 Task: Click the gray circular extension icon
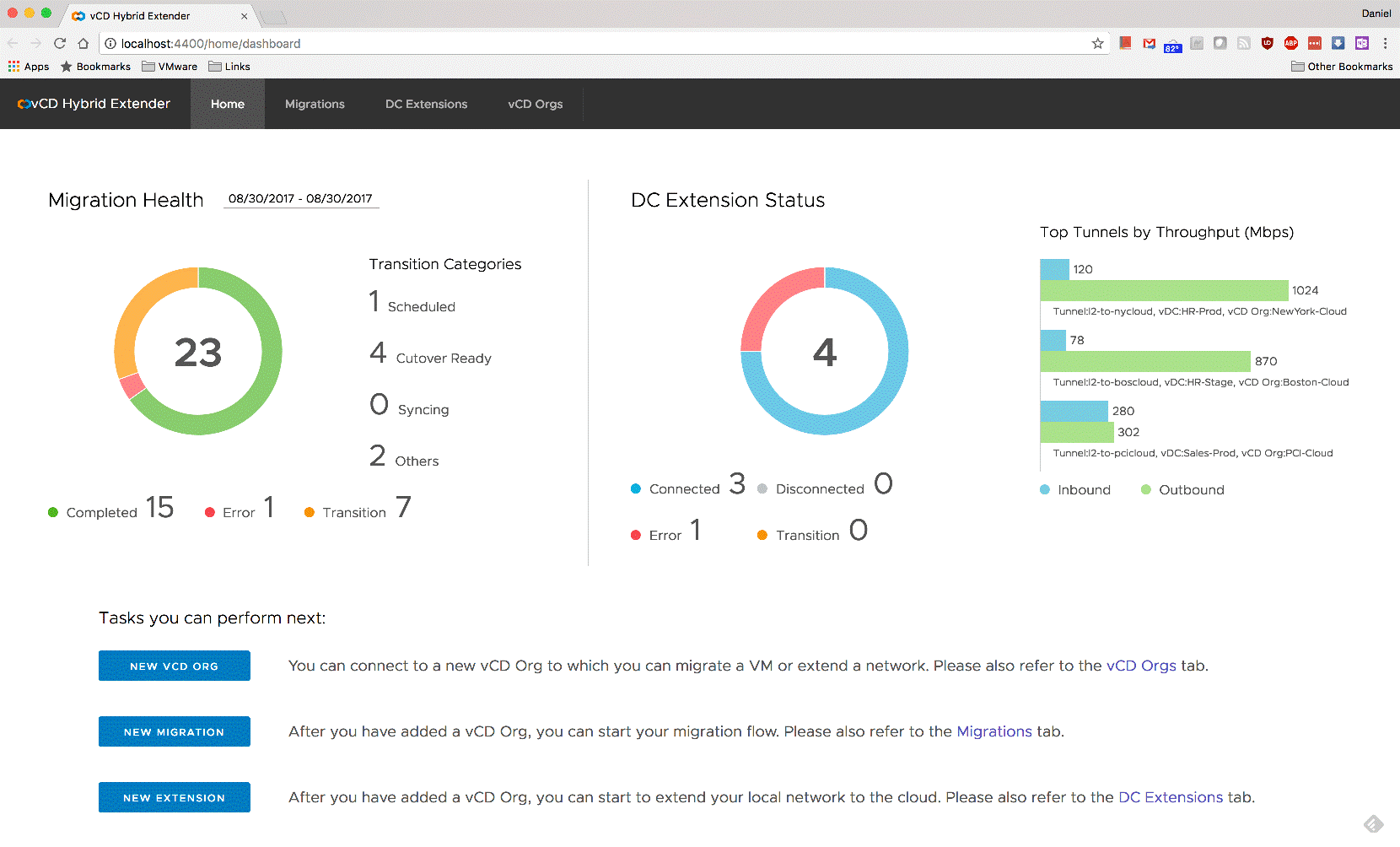(1220, 43)
